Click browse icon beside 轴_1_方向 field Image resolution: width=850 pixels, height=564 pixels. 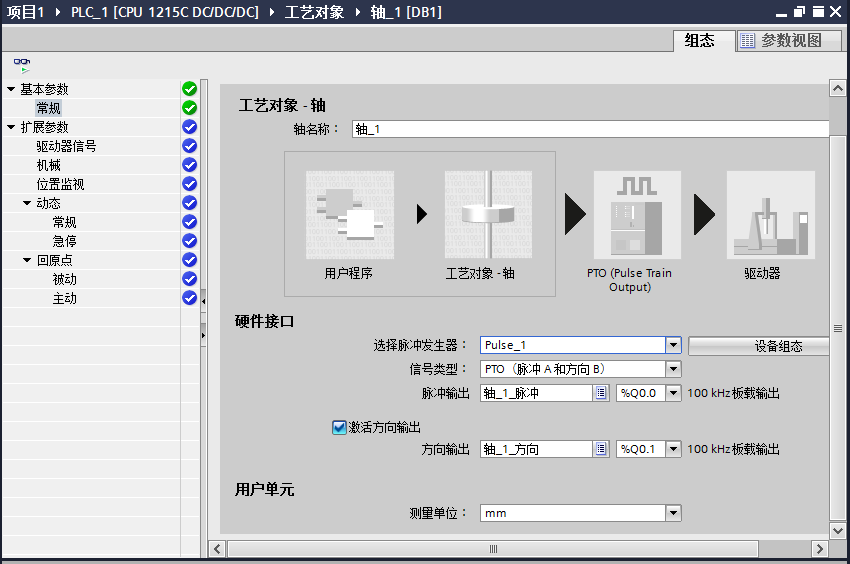pos(601,449)
